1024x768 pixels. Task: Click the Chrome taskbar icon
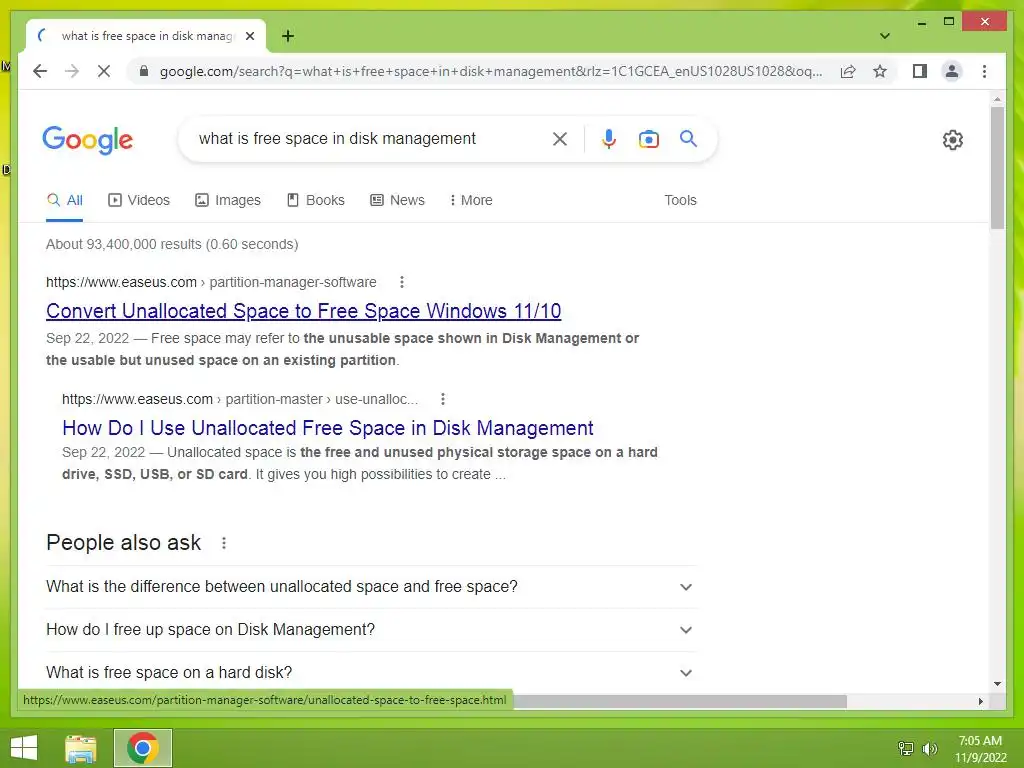pyautogui.click(x=143, y=748)
